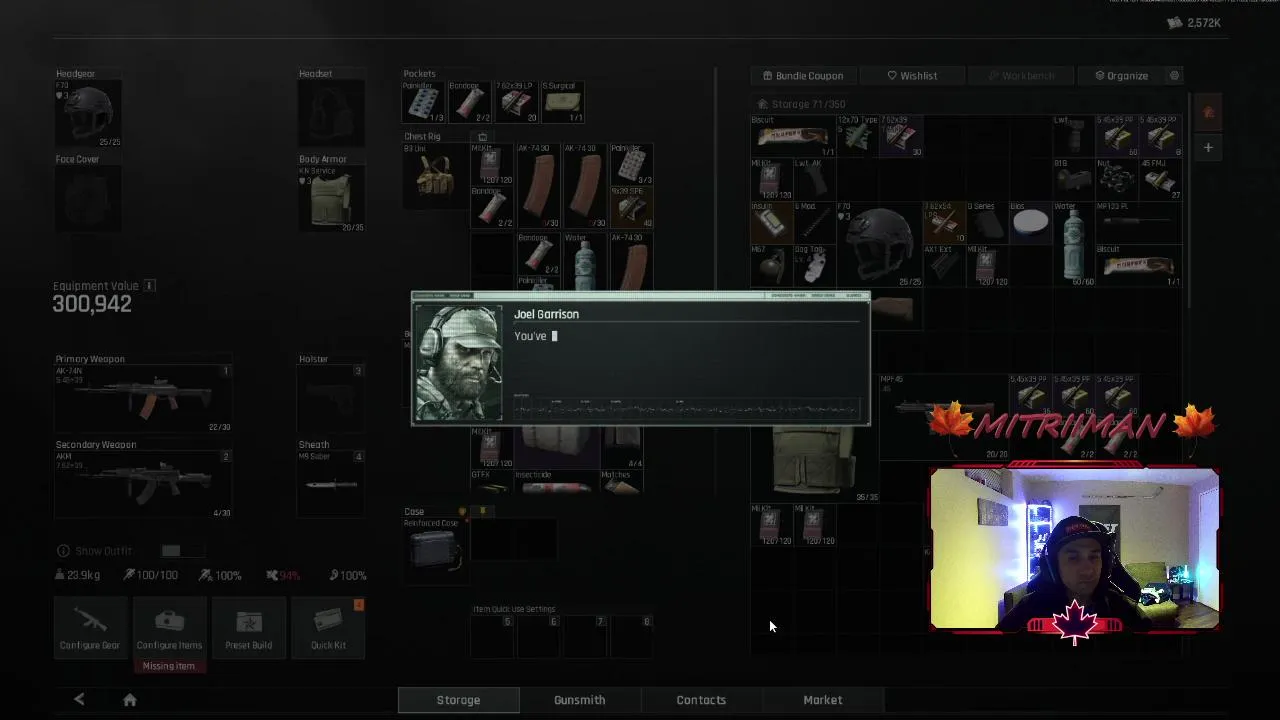
Task: Select the 9x39 SPE ammo in chest rig
Action: 631,208
